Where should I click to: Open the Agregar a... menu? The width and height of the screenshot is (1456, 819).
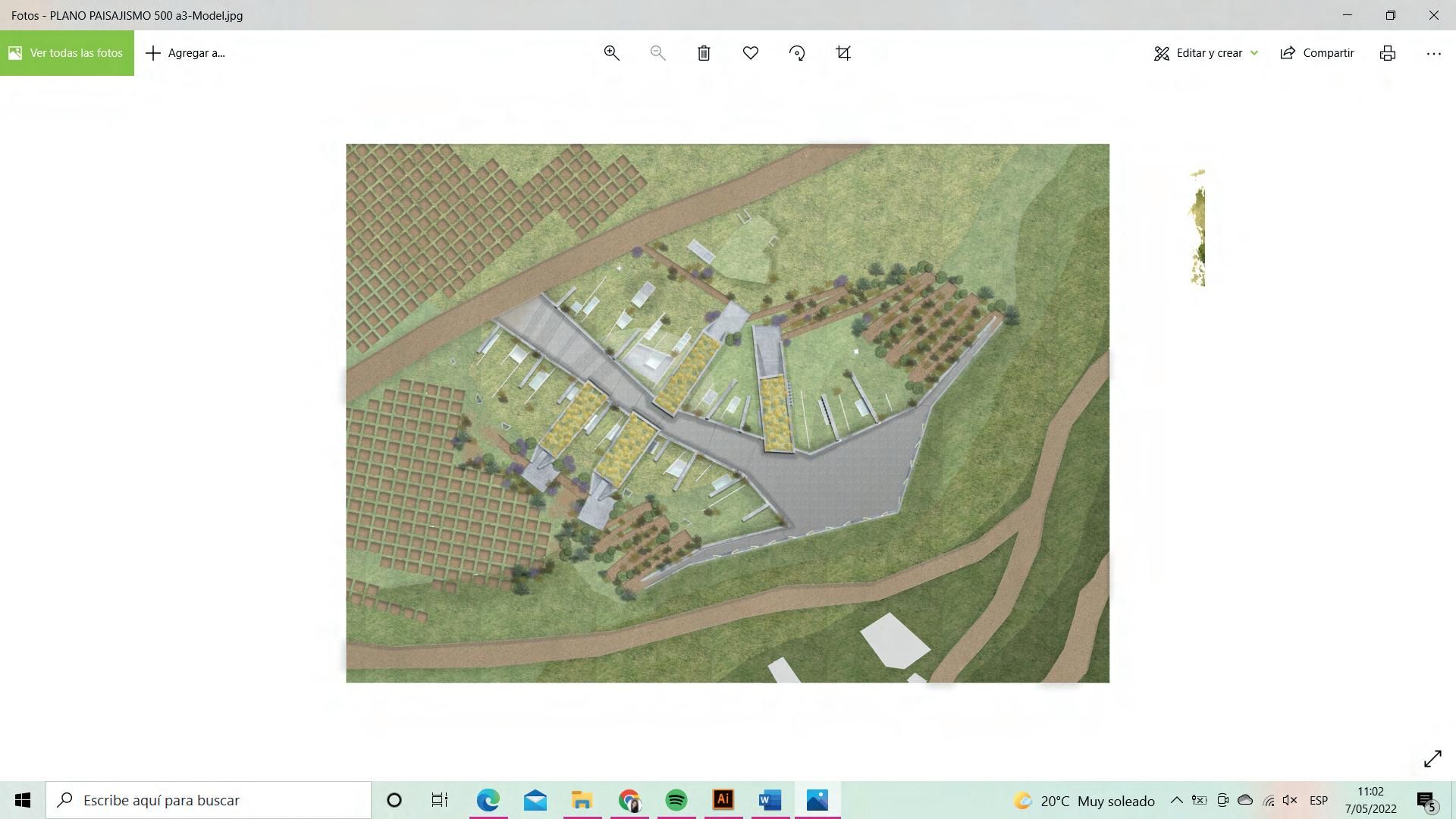(186, 53)
